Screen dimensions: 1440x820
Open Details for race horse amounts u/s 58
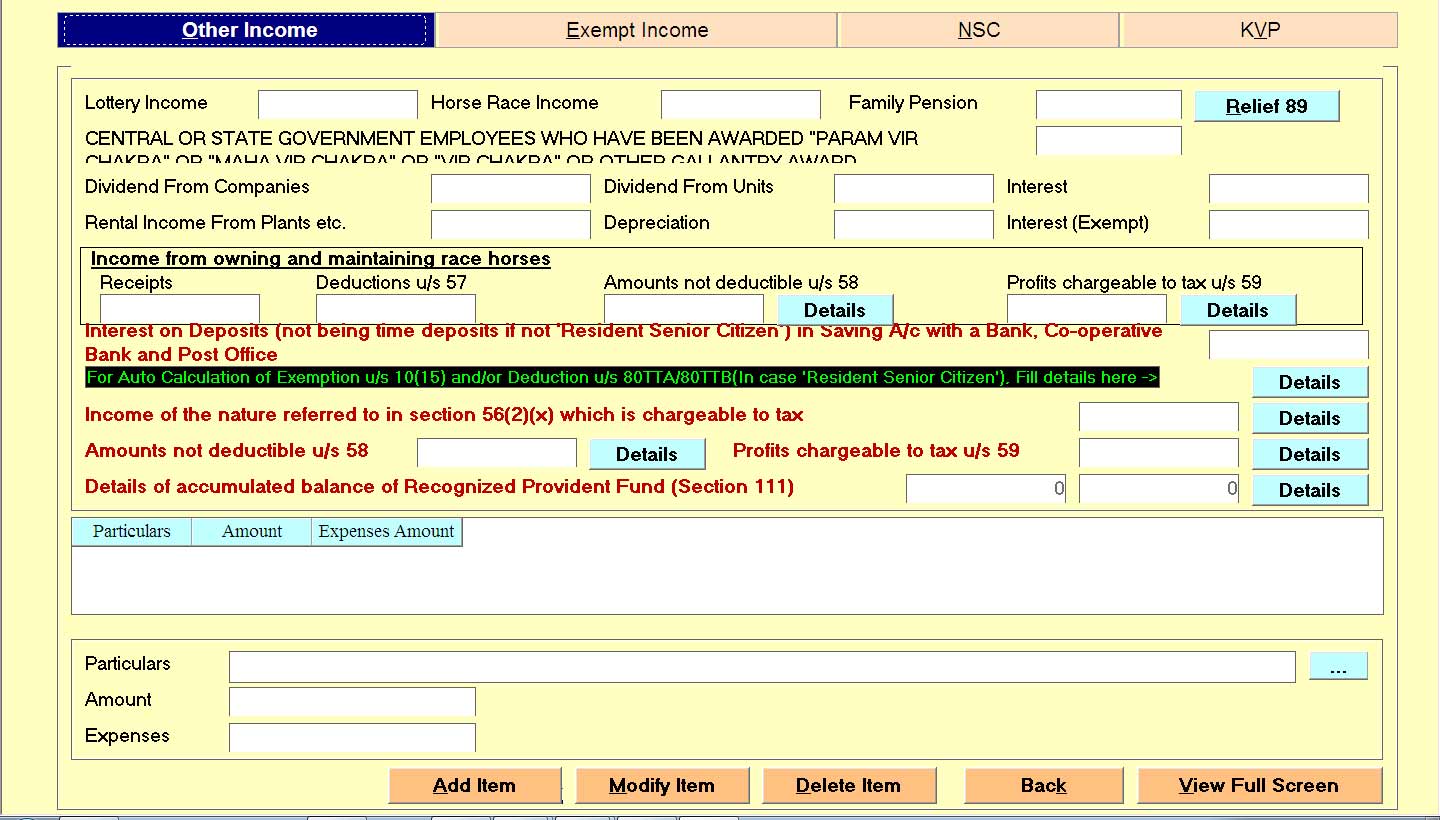(835, 310)
